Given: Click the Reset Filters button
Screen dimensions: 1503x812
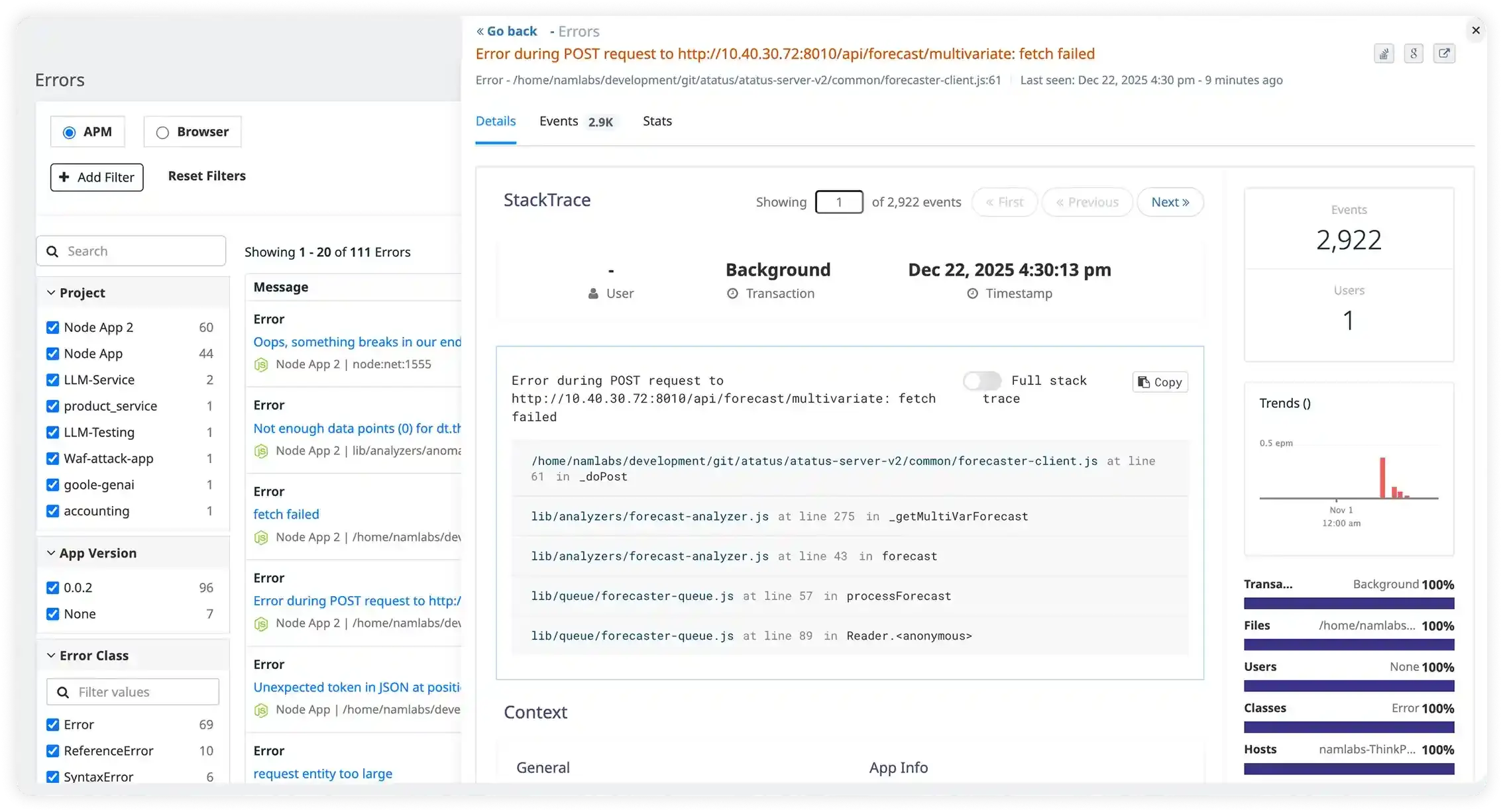Looking at the screenshot, I should point(206,176).
